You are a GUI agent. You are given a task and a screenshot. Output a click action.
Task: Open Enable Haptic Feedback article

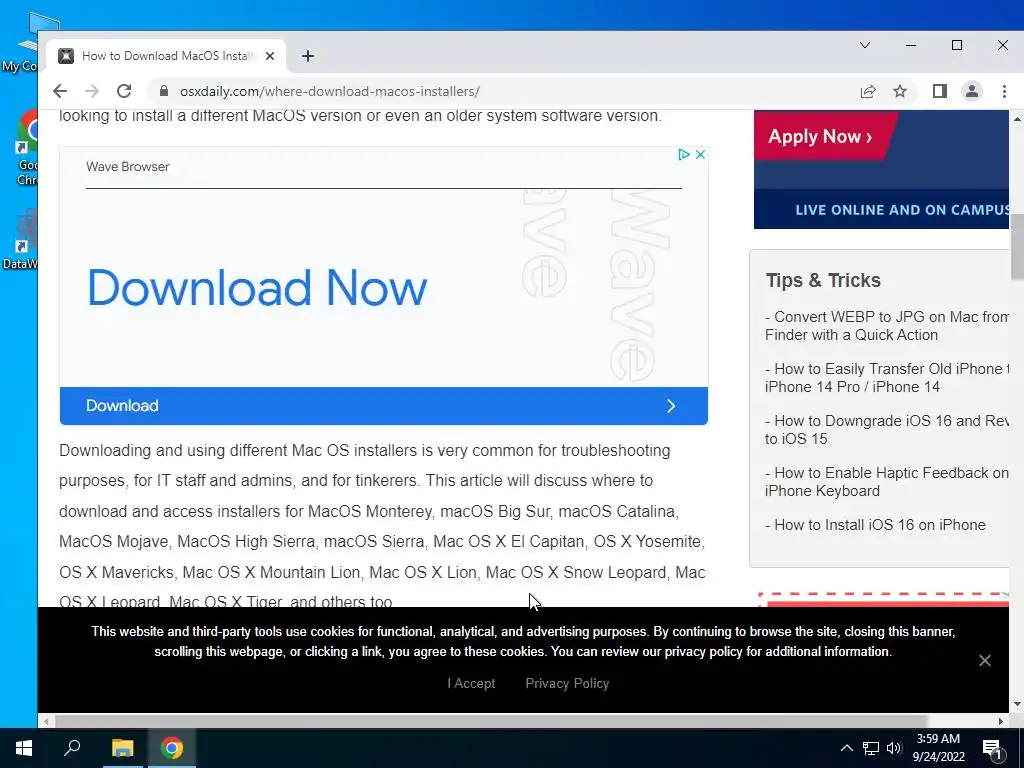(x=887, y=482)
